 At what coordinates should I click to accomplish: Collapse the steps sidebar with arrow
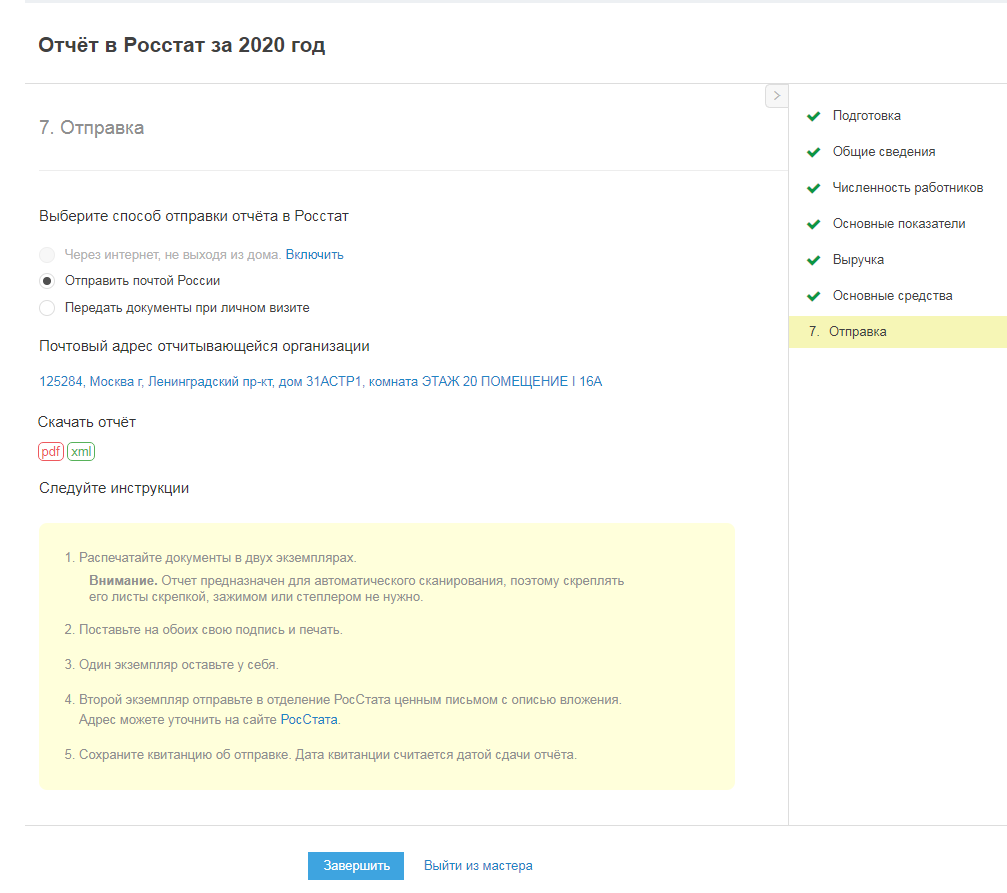[x=776, y=96]
